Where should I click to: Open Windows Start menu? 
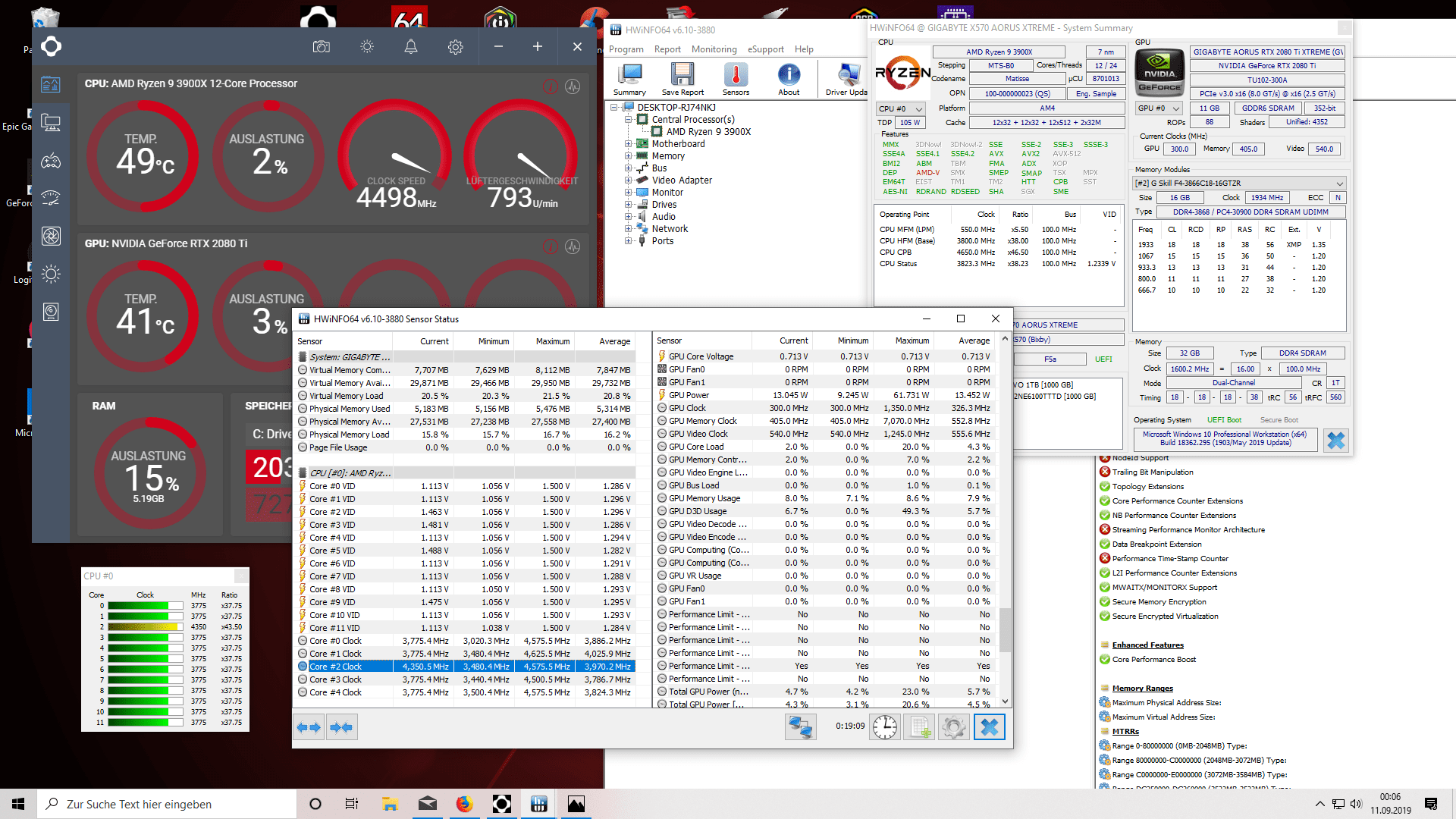(x=18, y=804)
